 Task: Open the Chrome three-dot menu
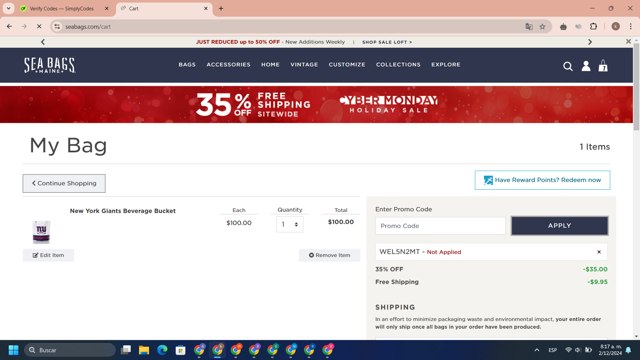[x=631, y=27]
